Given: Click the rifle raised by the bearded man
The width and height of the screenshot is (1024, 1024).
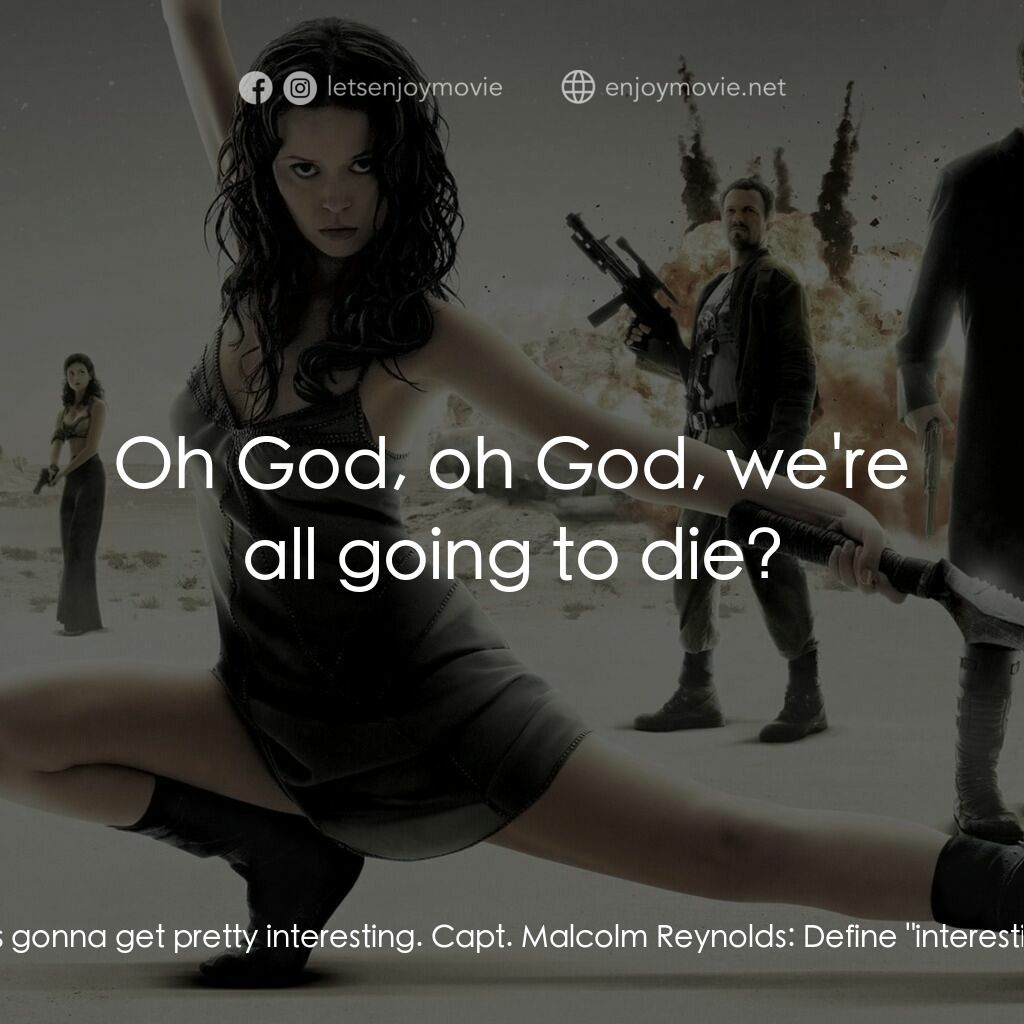Looking at the screenshot, I should pyautogui.click(x=610, y=270).
